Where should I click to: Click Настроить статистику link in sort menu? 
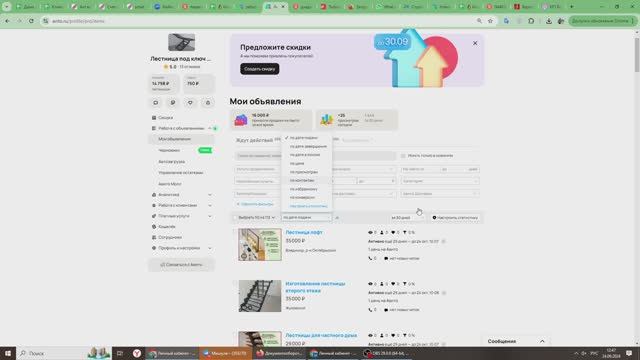[309, 206]
